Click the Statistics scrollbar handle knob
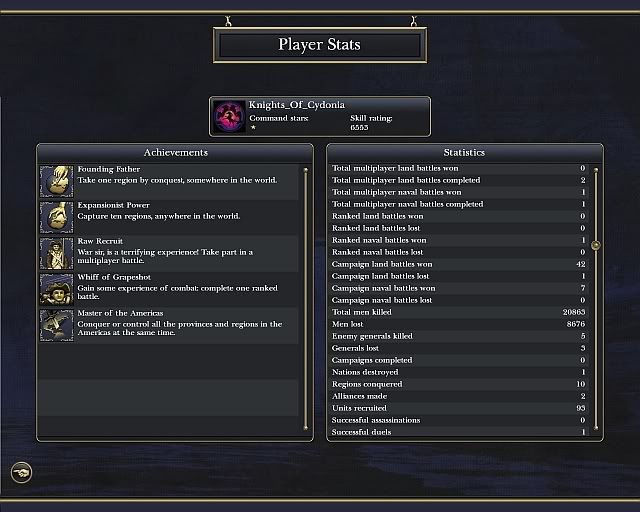Screen dimensions: 640x512 596,245
